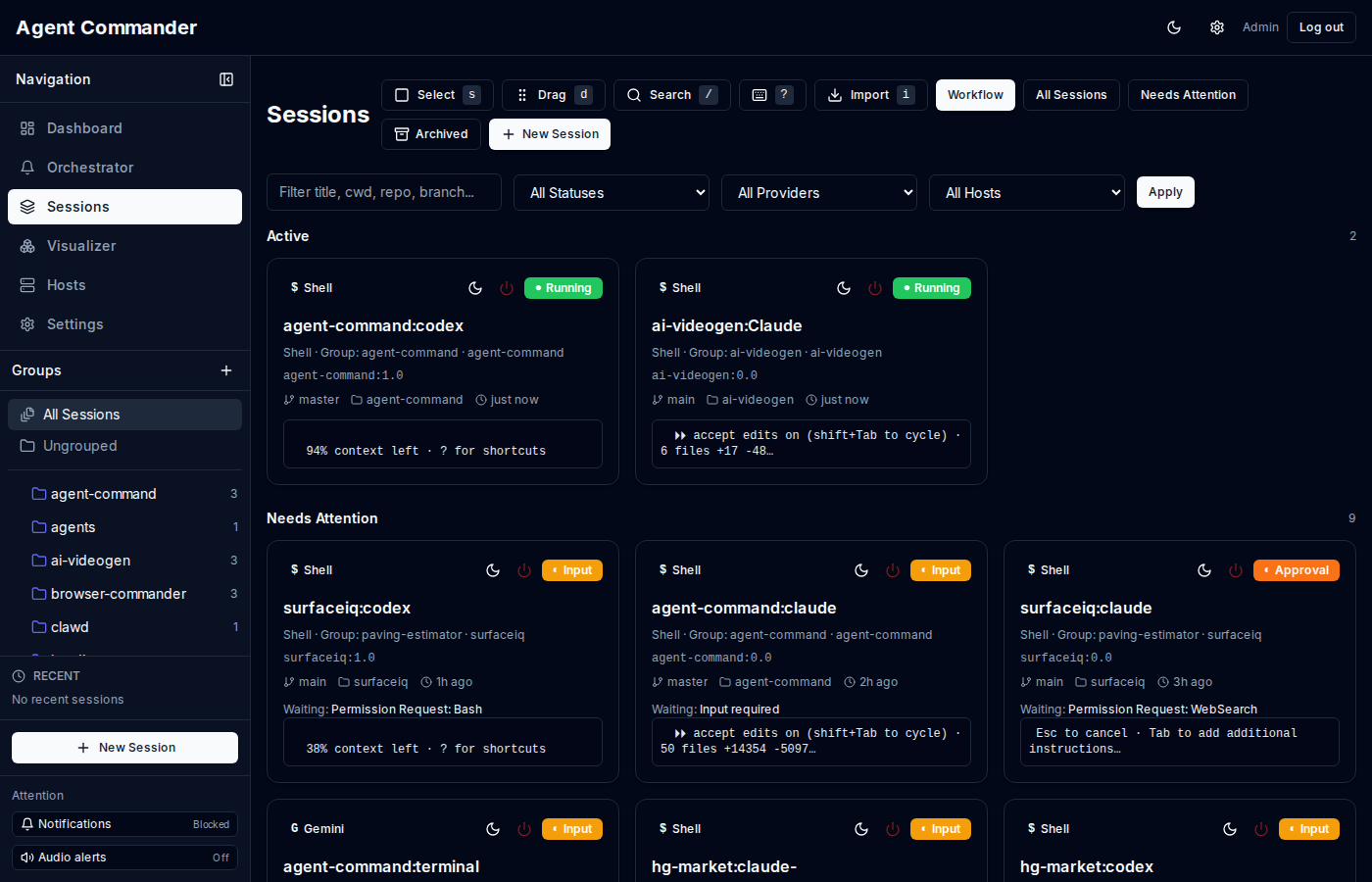1372x882 pixels.
Task: Add a new group with plus icon
Action: click(x=226, y=370)
